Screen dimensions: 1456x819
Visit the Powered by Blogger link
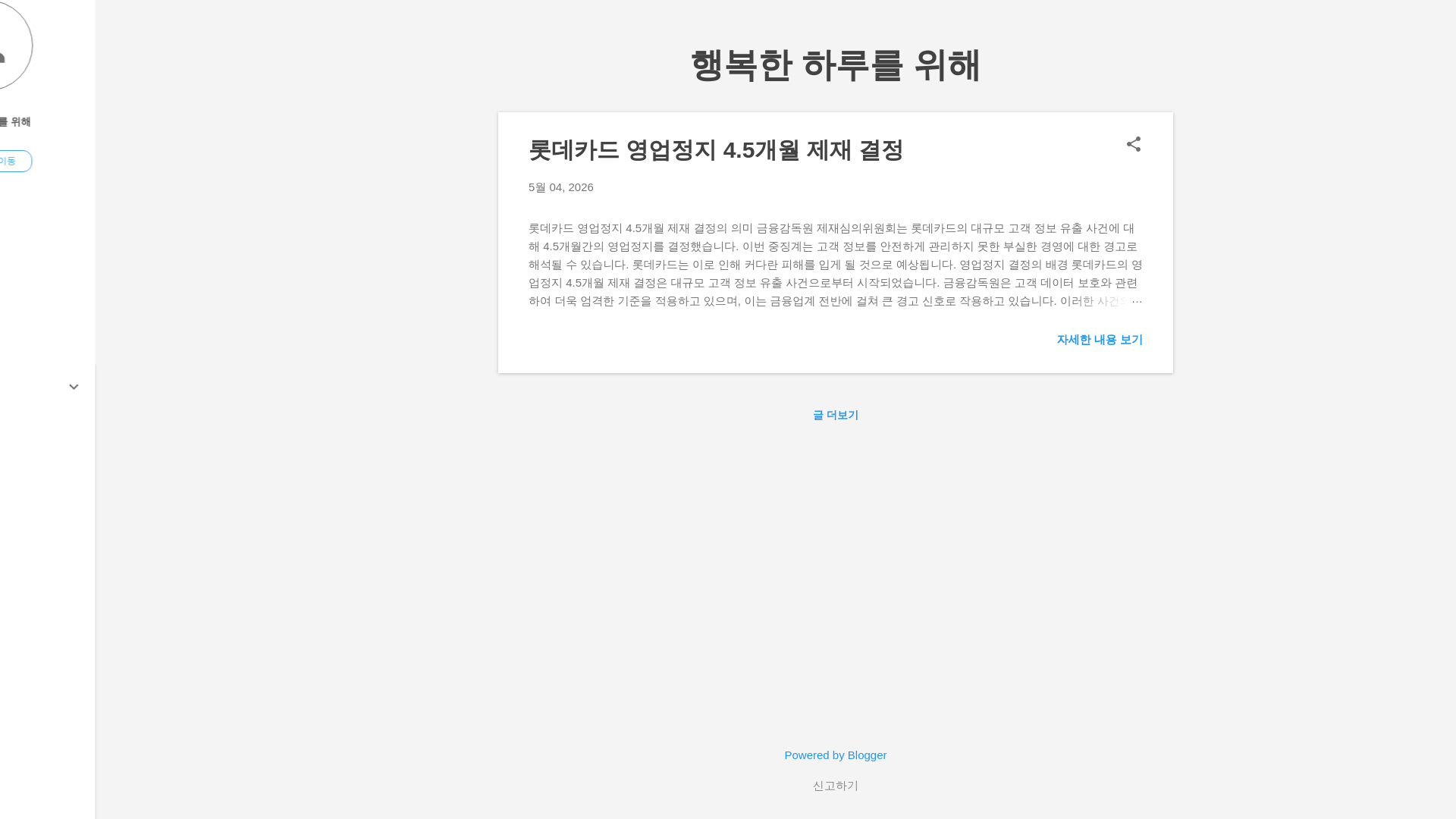[x=835, y=755]
